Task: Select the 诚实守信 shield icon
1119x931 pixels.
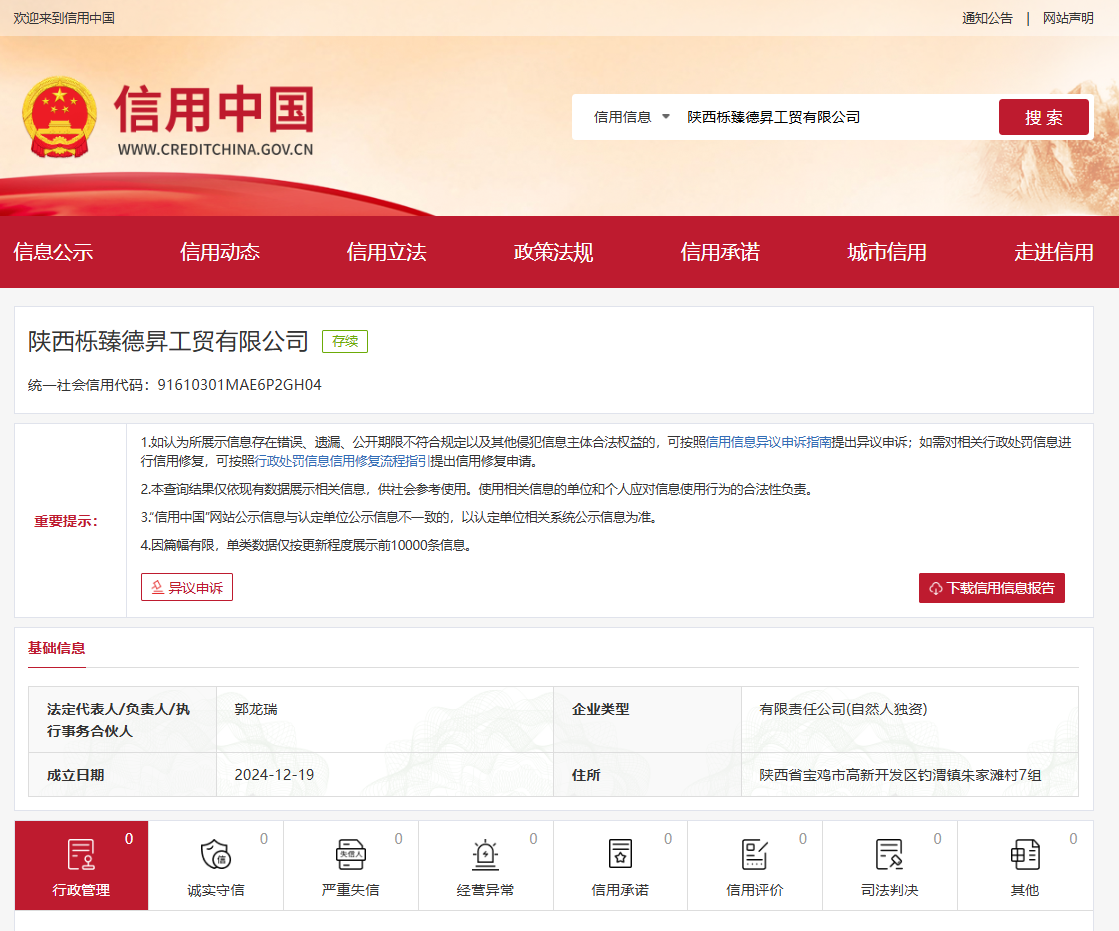Action: [x=215, y=855]
